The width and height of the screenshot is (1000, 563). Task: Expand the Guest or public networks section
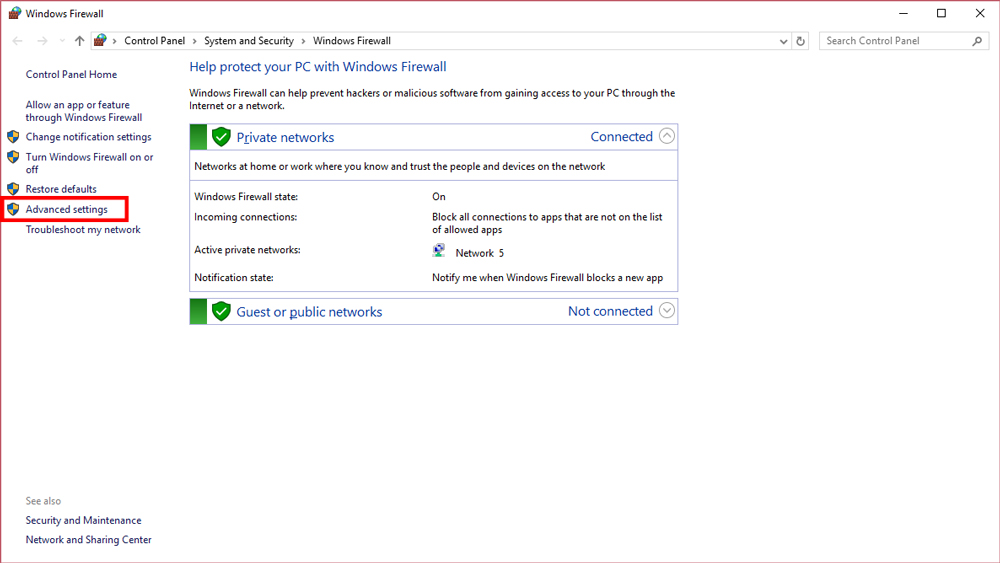tap(666, 311)
